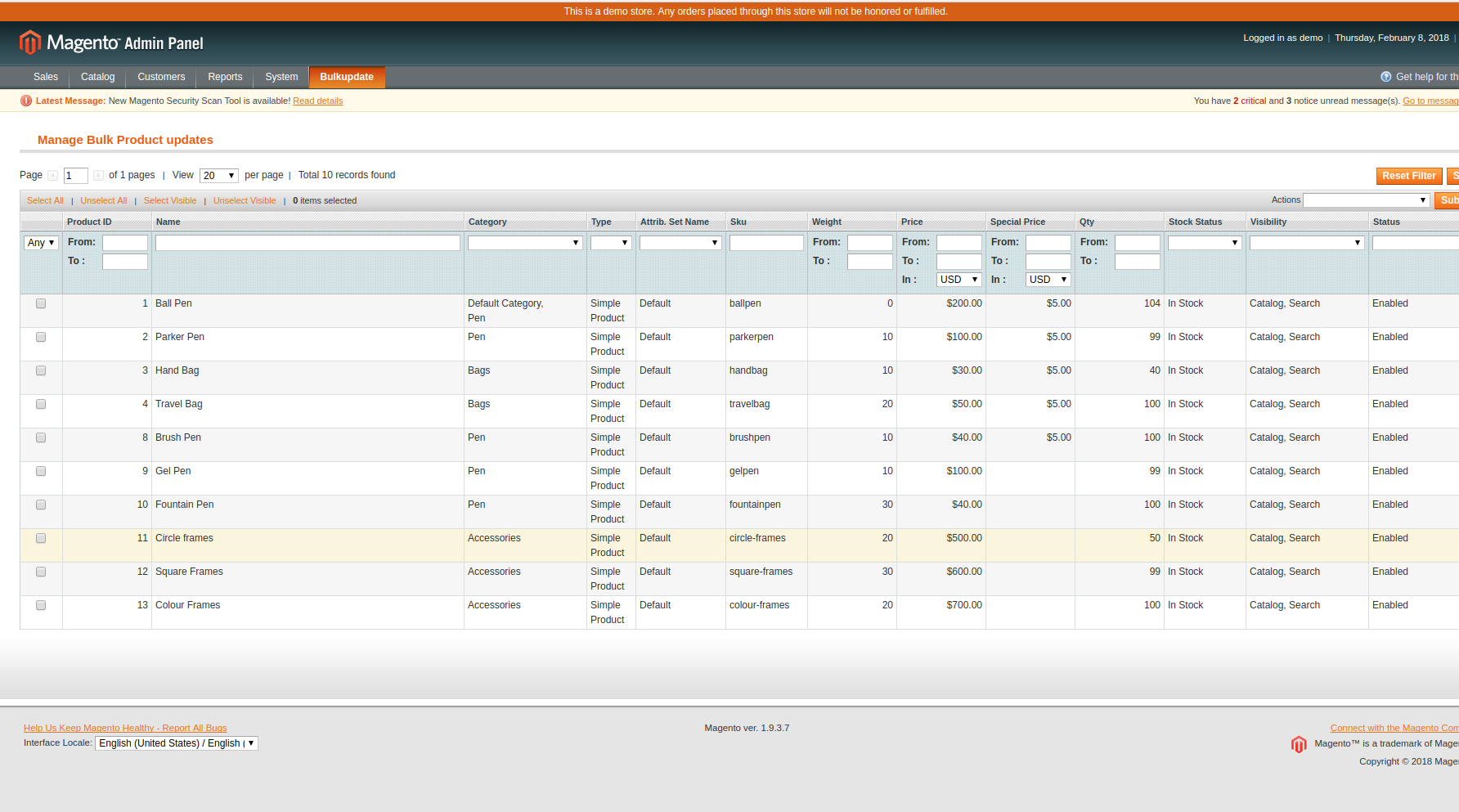Click the next page arrow icon
Screen dimensions: 1459x812
98,175
